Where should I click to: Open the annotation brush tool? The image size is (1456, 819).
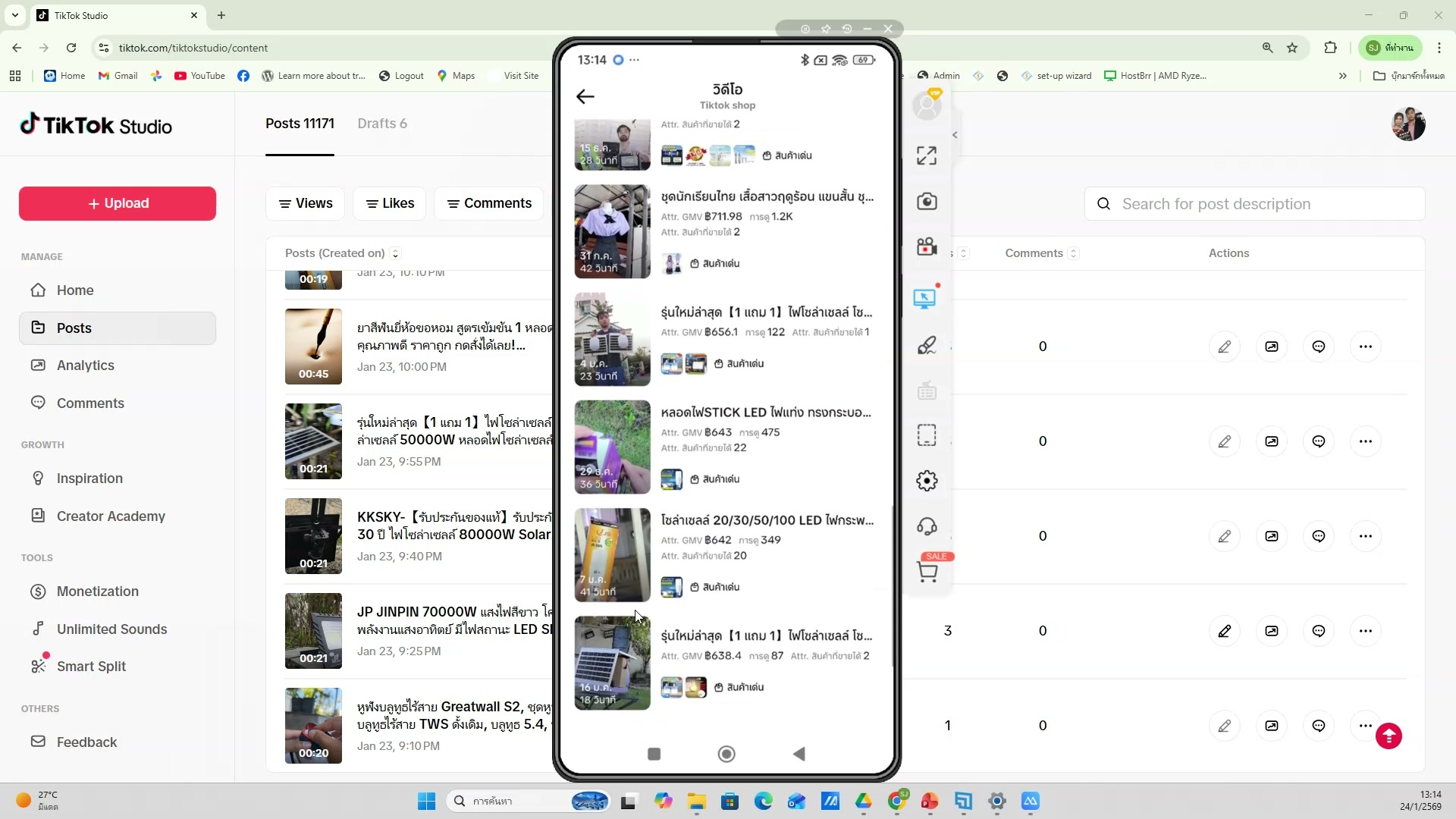click(x=927, y=345)
